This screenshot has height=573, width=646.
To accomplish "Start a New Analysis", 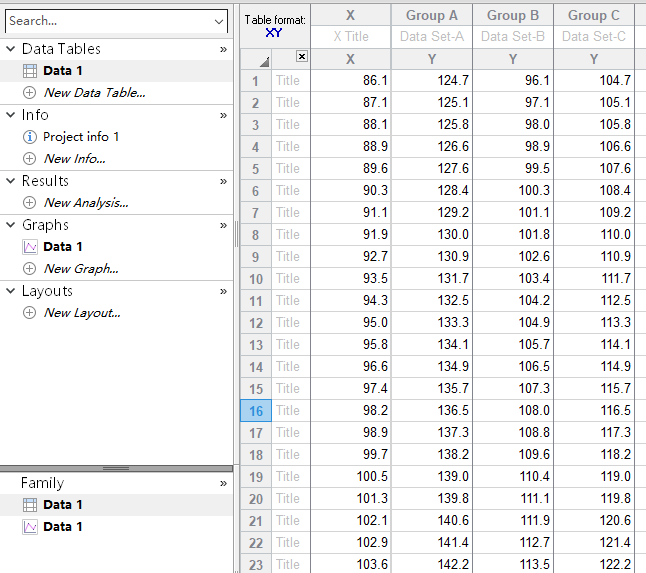I will click(x=86, y=203).
